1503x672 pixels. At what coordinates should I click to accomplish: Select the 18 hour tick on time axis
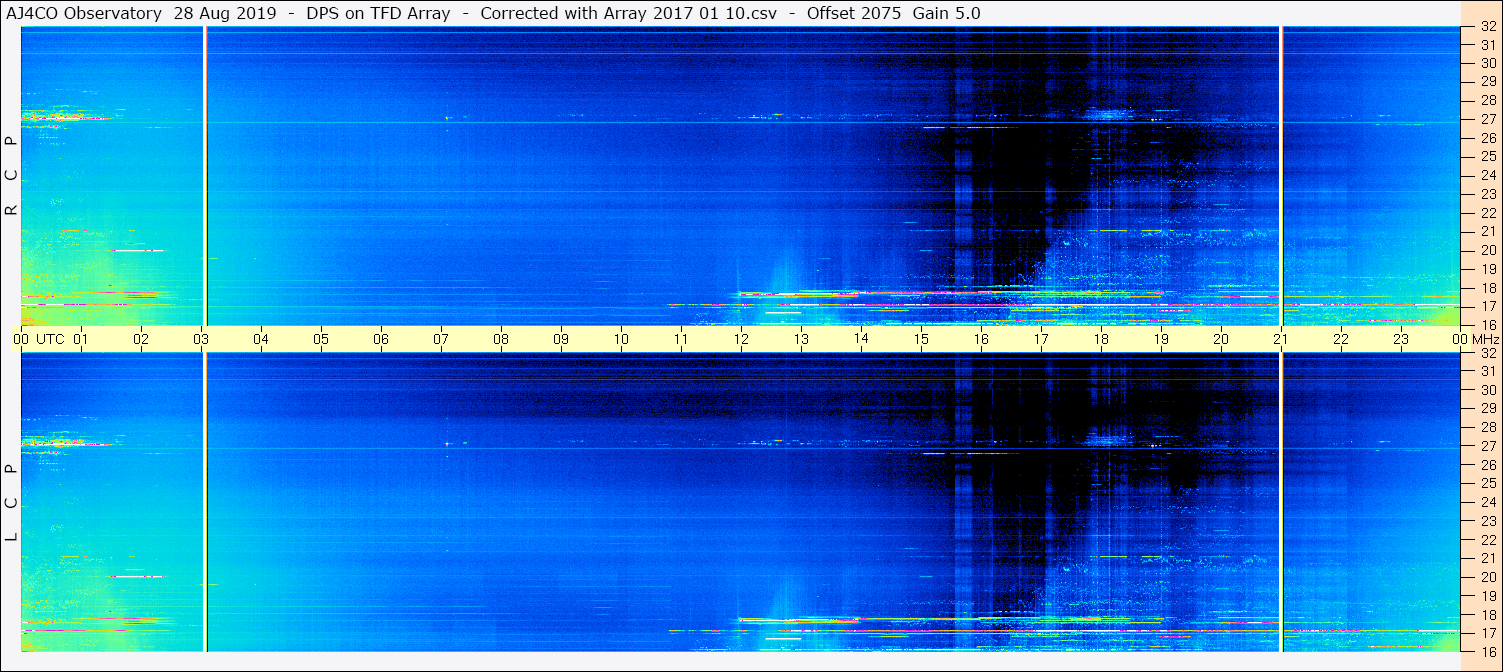1101,339
